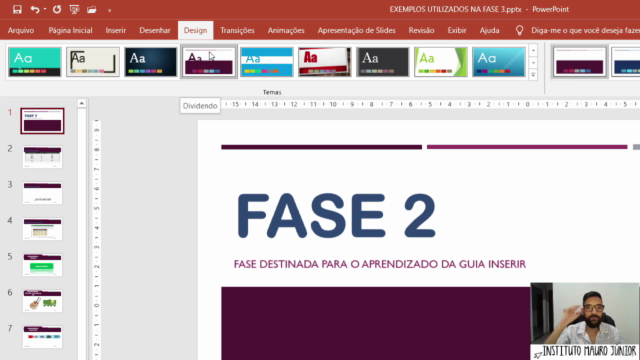
Task: Open the Animações tab
Action: 286,30
